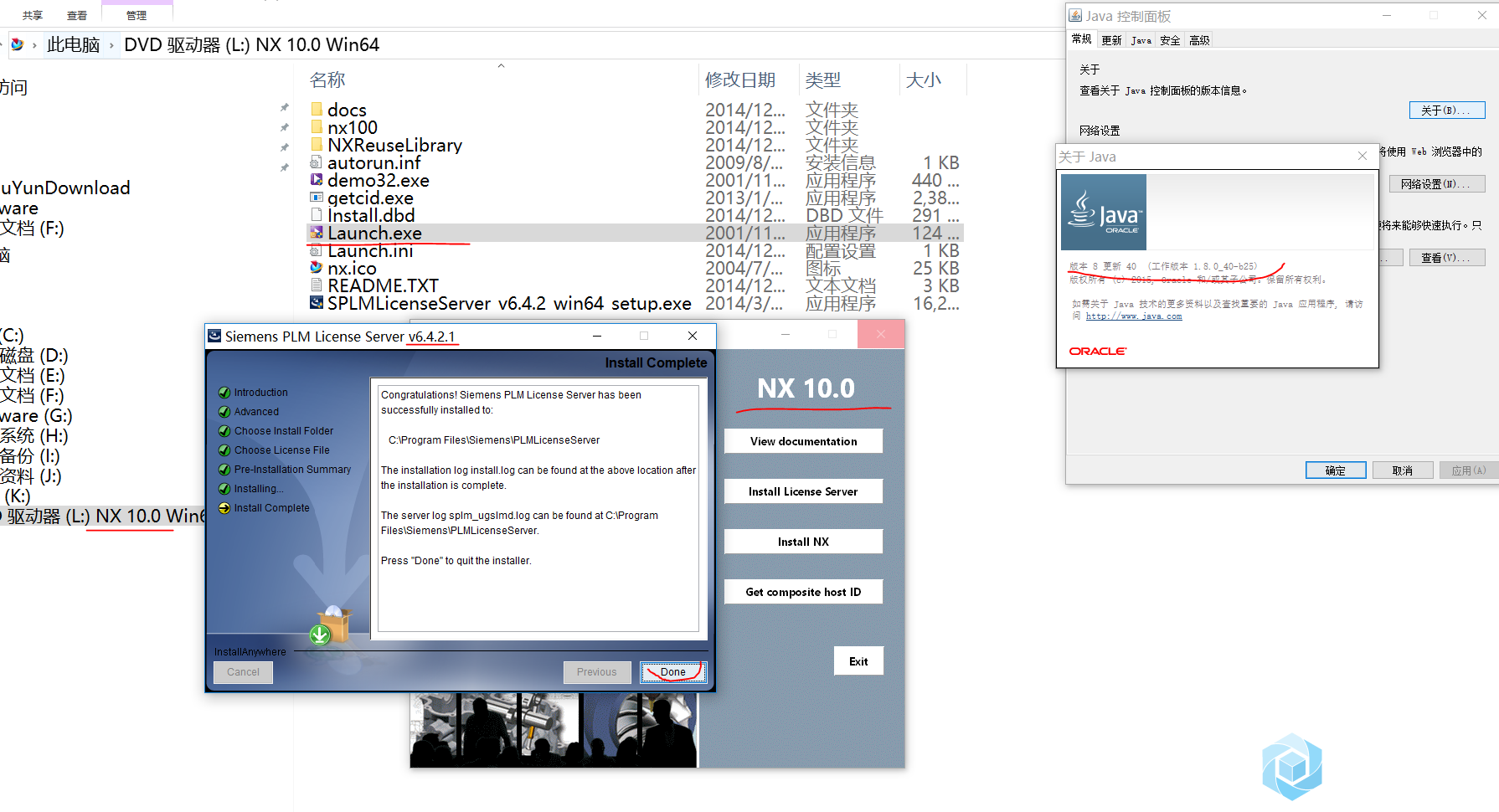Open the java.com hyperlink

tap(1134, 316)
